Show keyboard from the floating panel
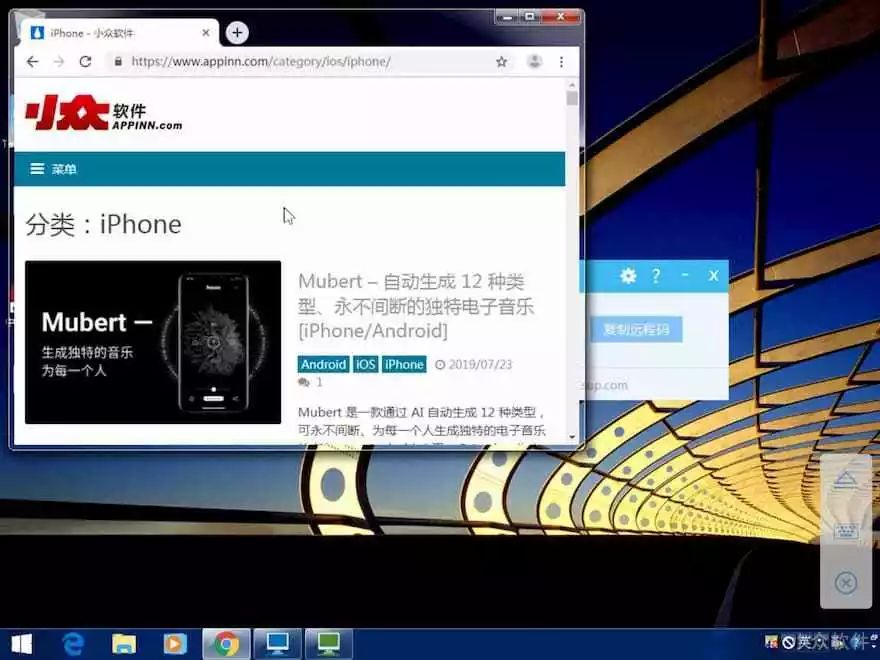The height and width of the screenshot is (660, 880). 846,530
